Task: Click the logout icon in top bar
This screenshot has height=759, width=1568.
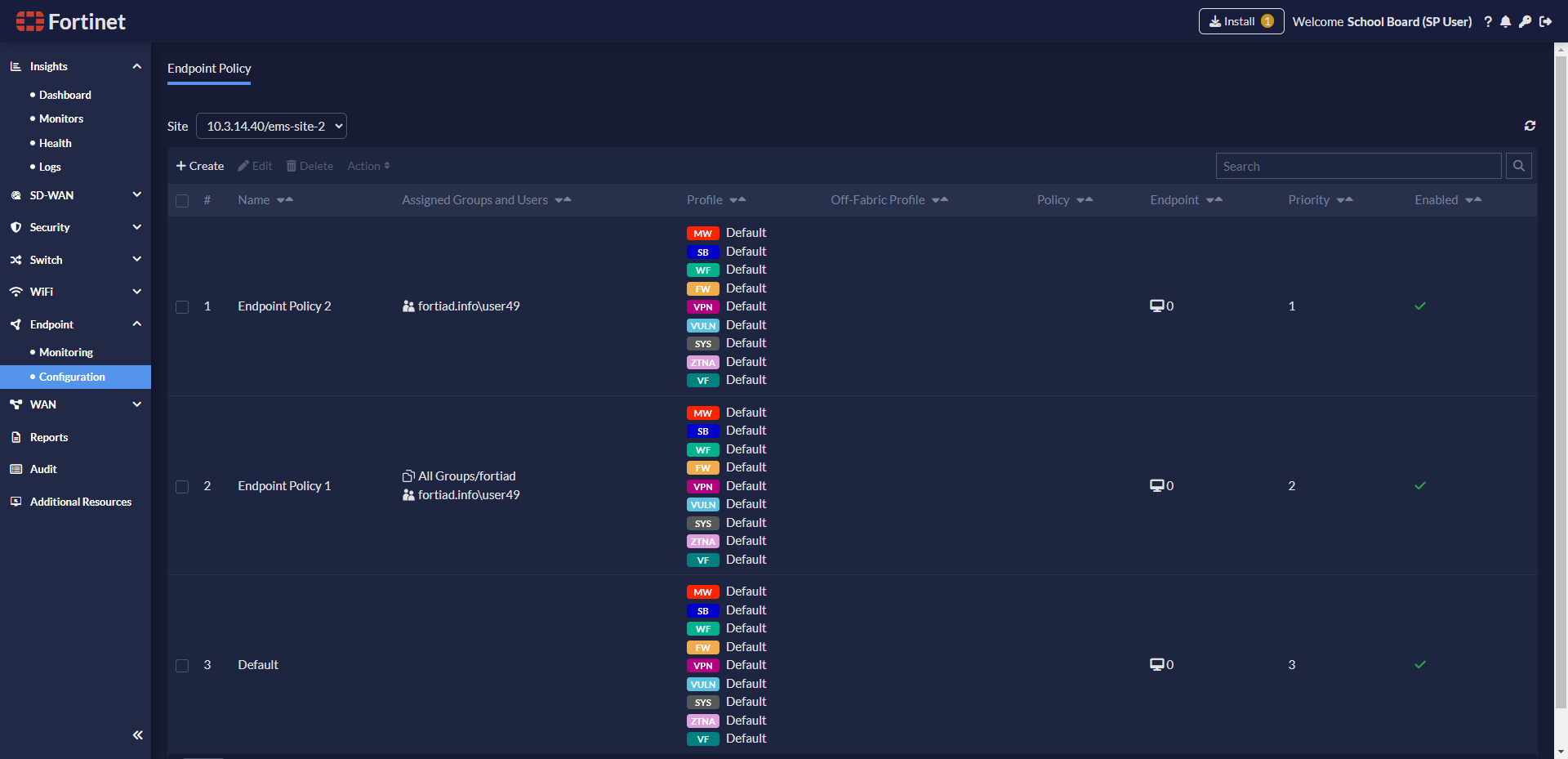Action: pos(1545,22)
